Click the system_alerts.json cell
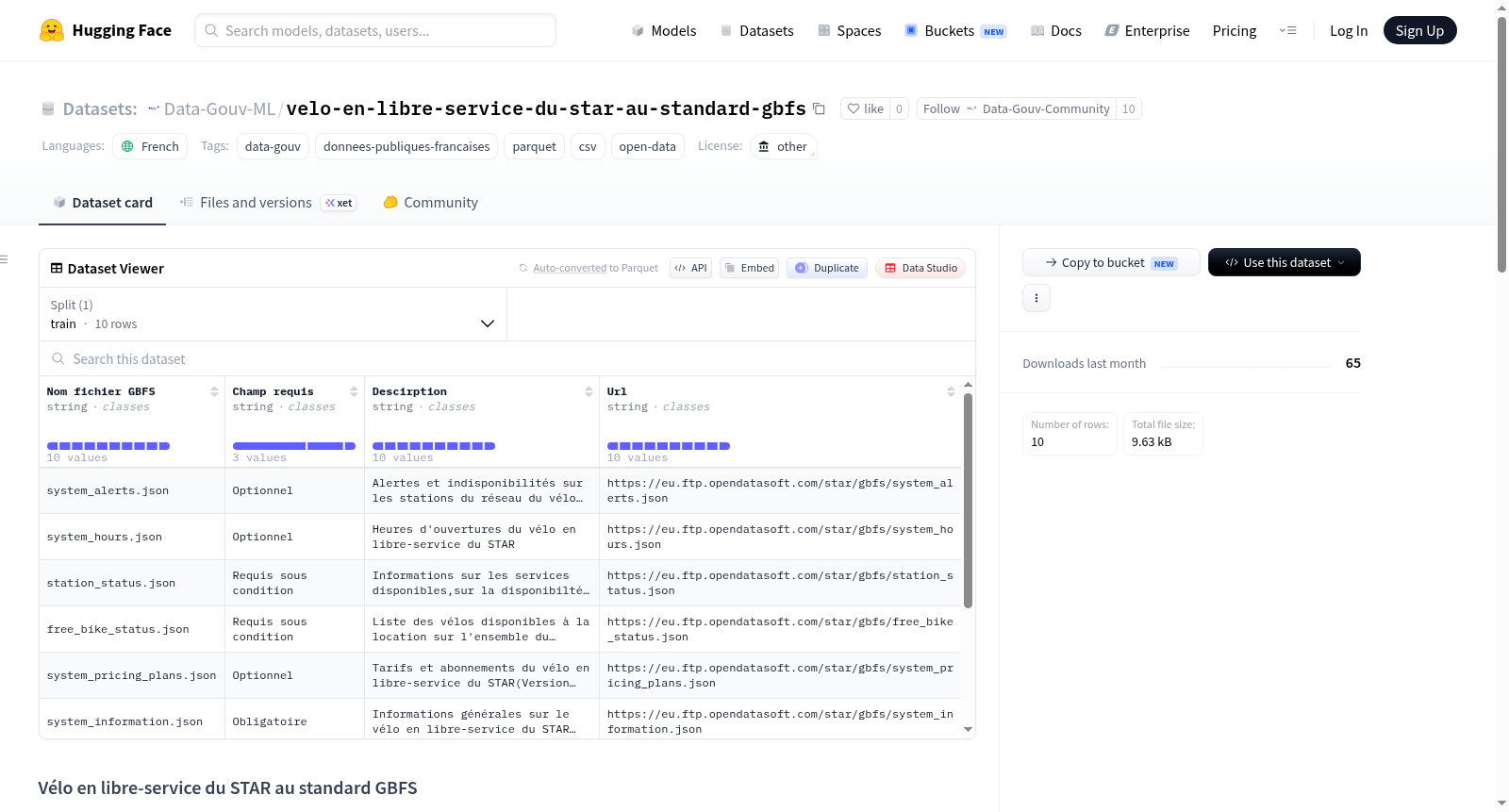Image resolution: width=1509 pixels, height=812 pixels. click(132, 491)
